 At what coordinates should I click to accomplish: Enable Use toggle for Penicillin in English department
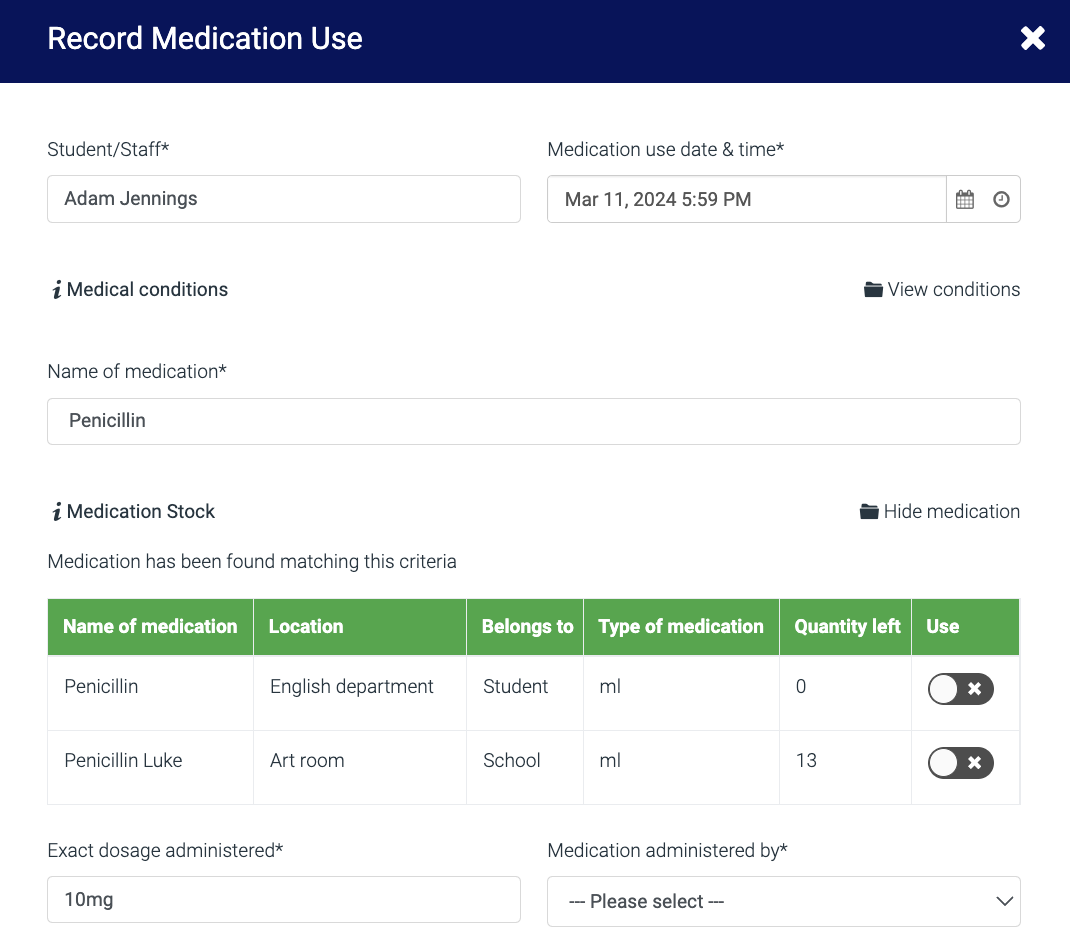960,689
